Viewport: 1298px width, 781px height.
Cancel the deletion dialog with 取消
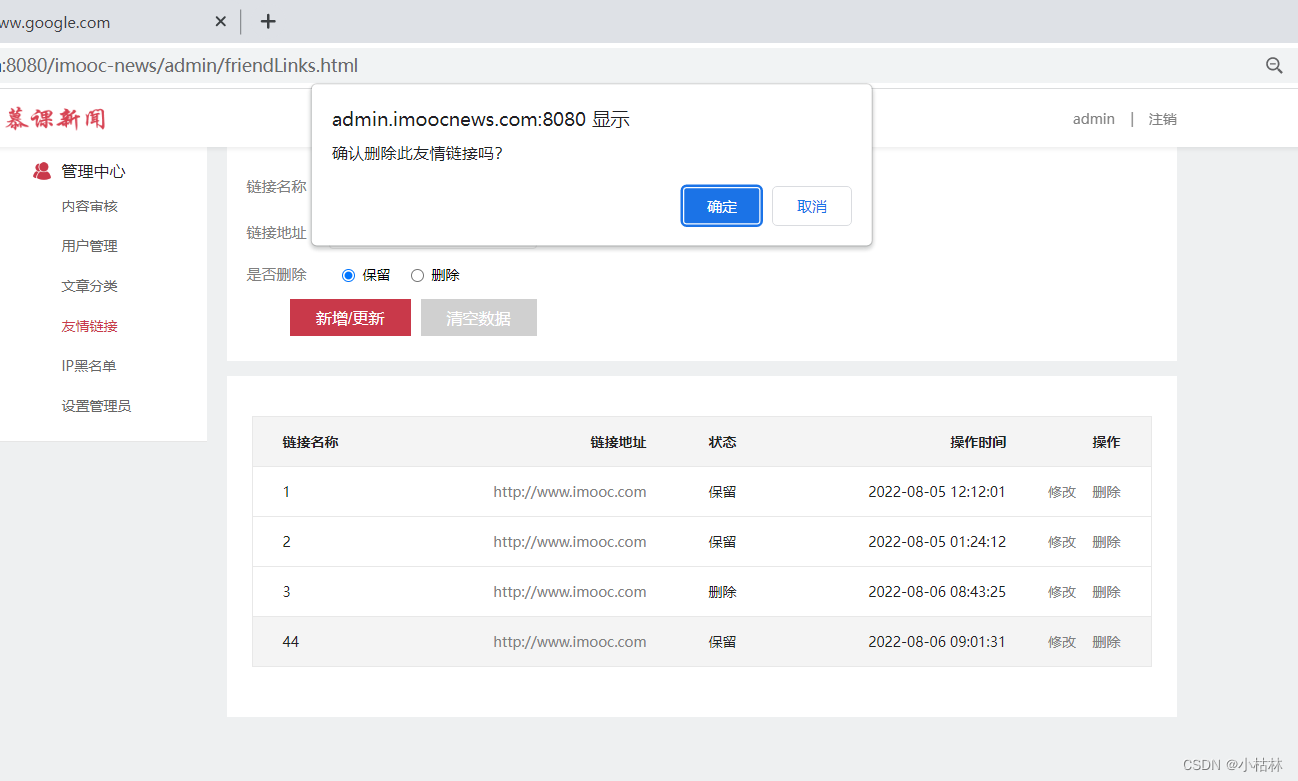tap(811, 206)
